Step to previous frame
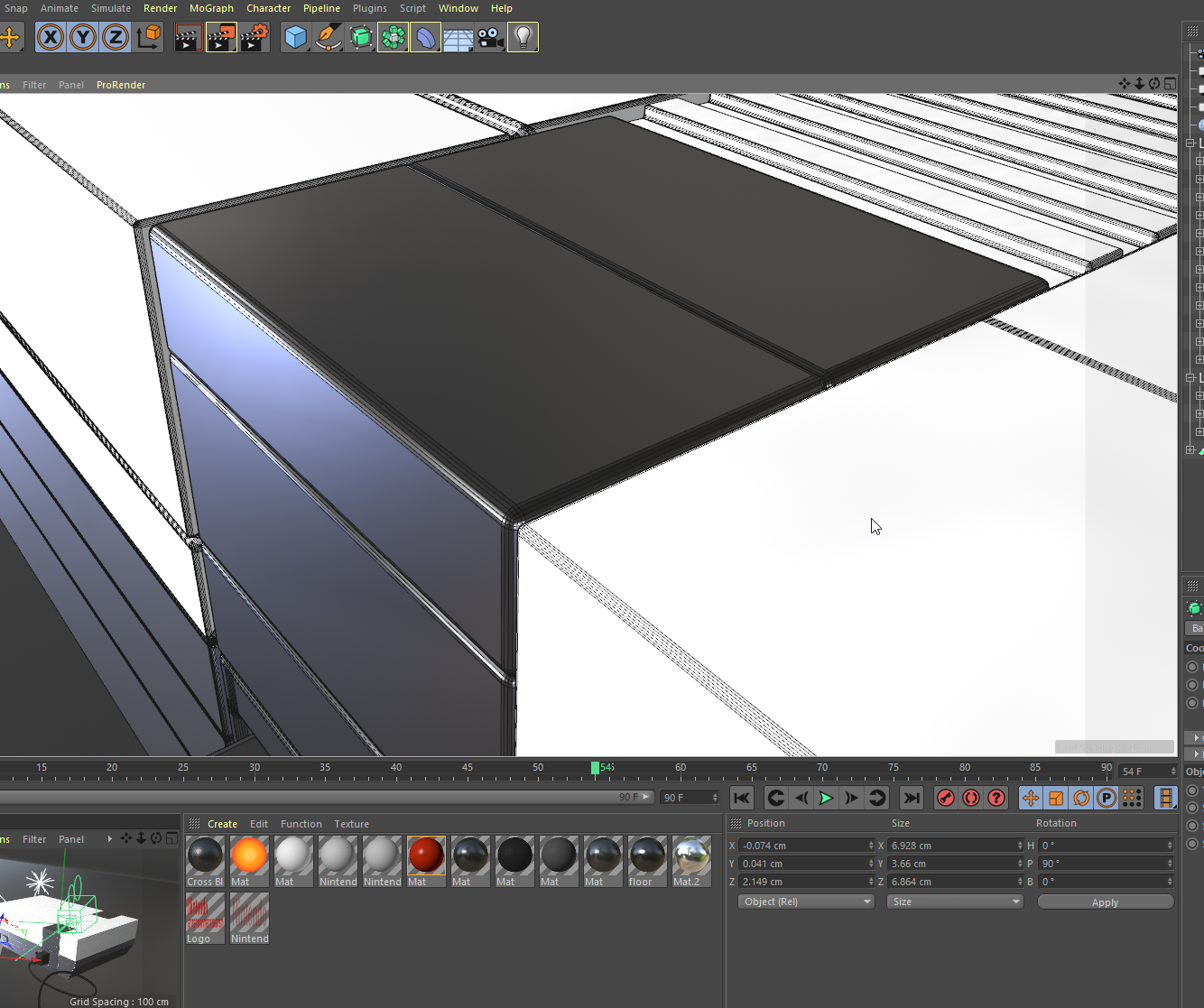The image size is (1204, 1008). [x=801, y=798]
